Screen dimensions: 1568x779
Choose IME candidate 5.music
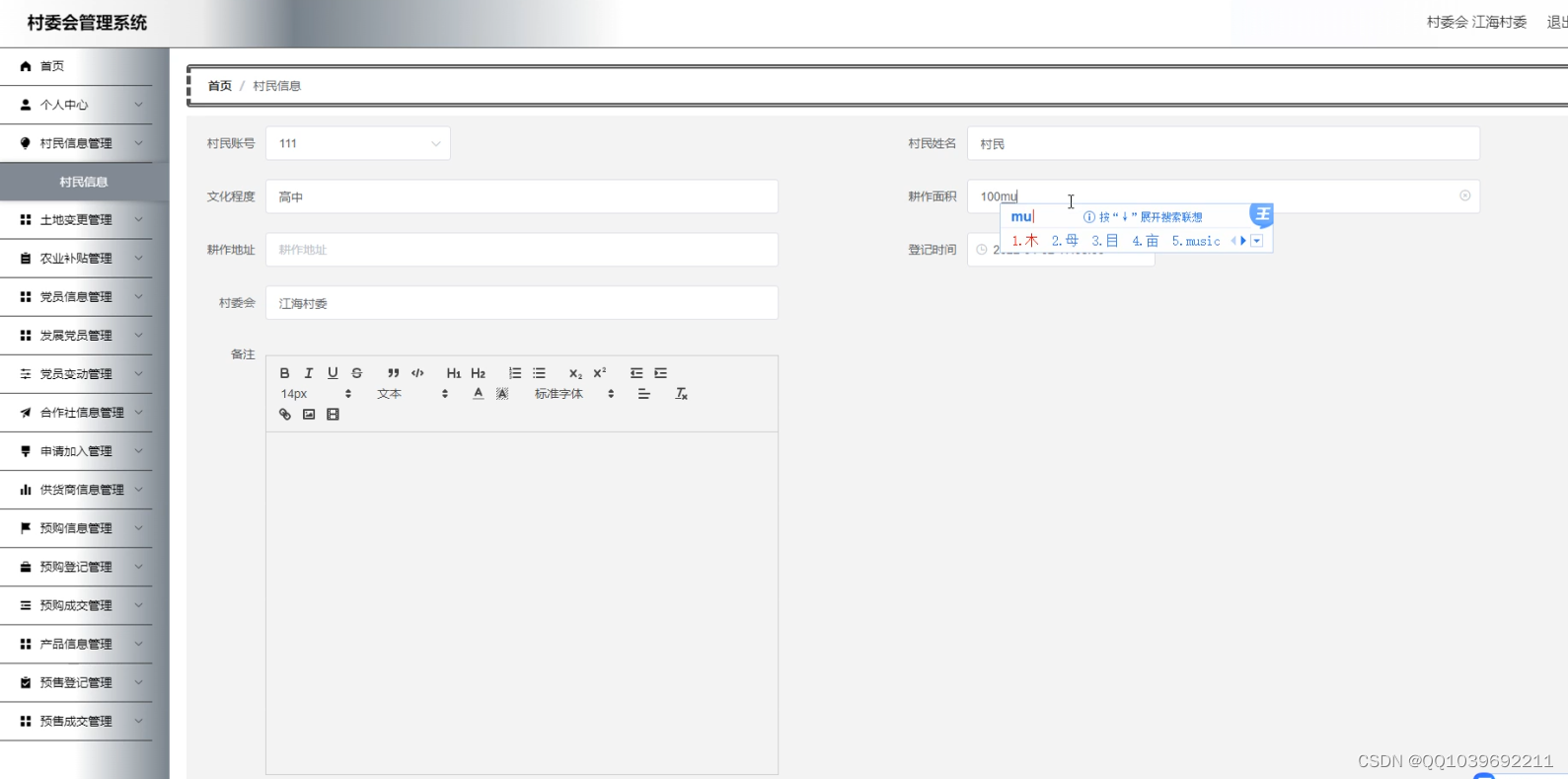[x=1196, y=241]
